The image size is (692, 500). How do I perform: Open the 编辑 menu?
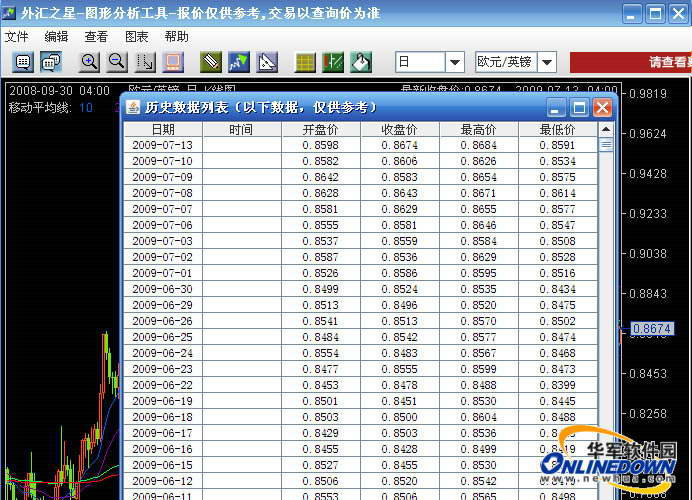[56, 37]
